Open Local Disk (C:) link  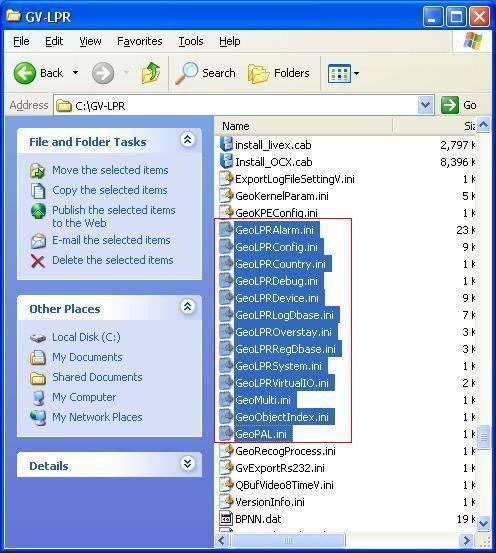tap(86, 337)
